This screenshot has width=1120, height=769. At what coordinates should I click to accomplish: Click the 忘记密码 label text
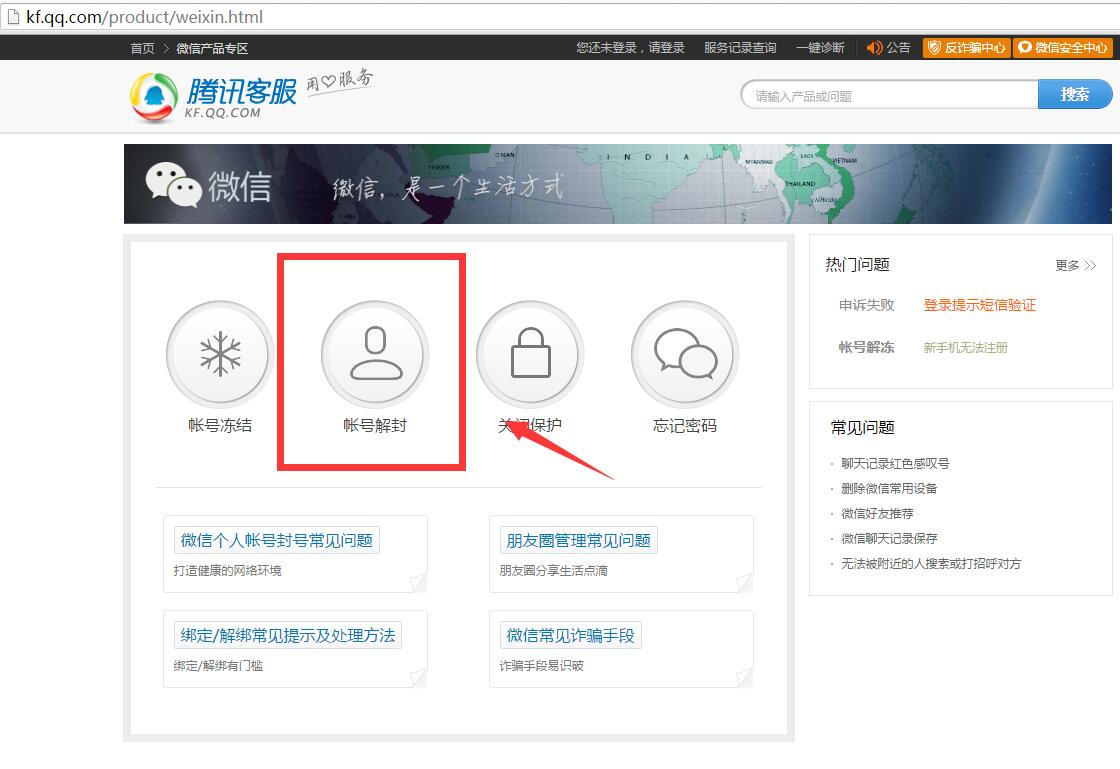click(x=685, y=426)
